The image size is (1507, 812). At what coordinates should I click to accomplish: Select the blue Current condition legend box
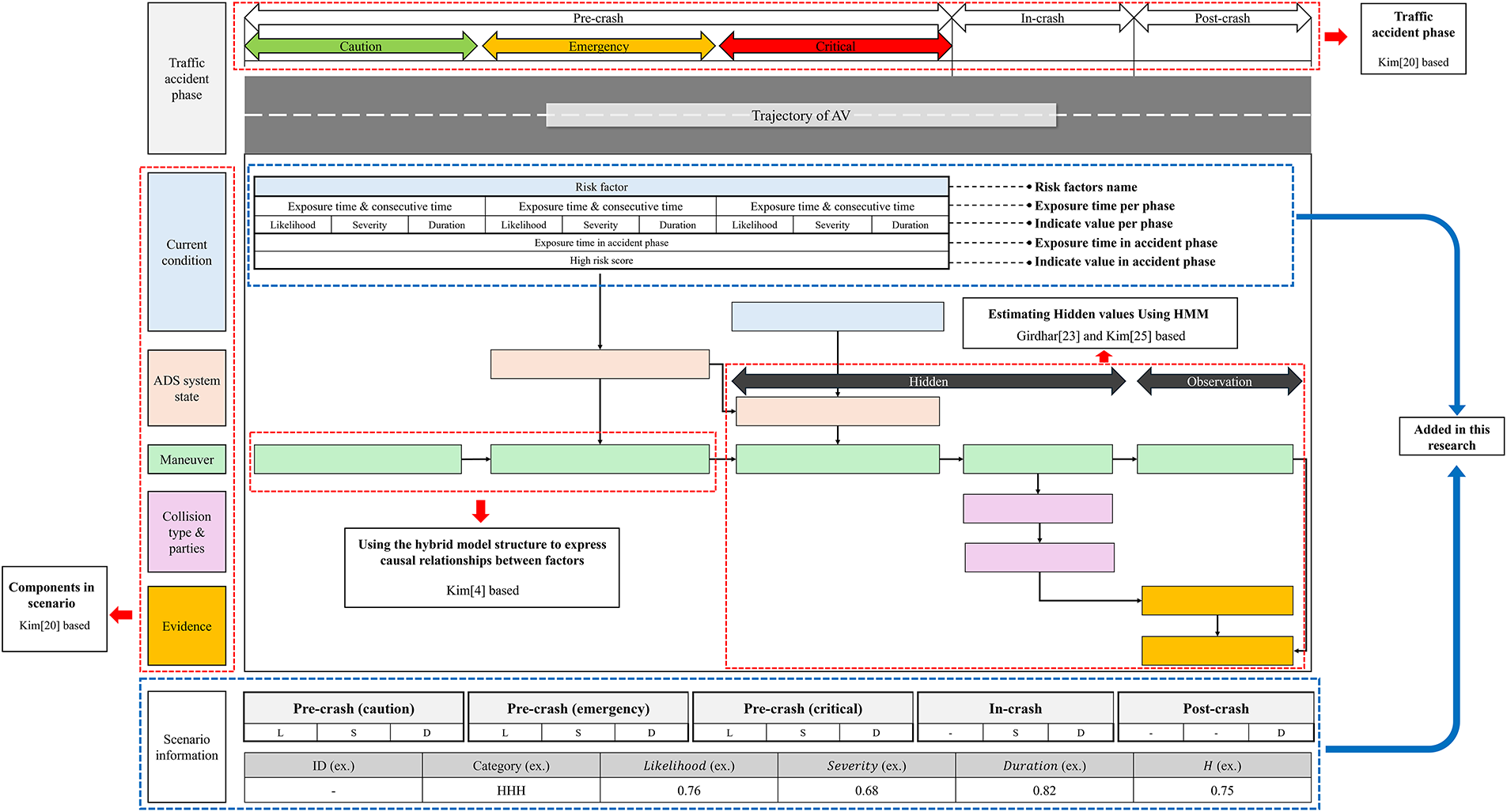tap(187, 252)
